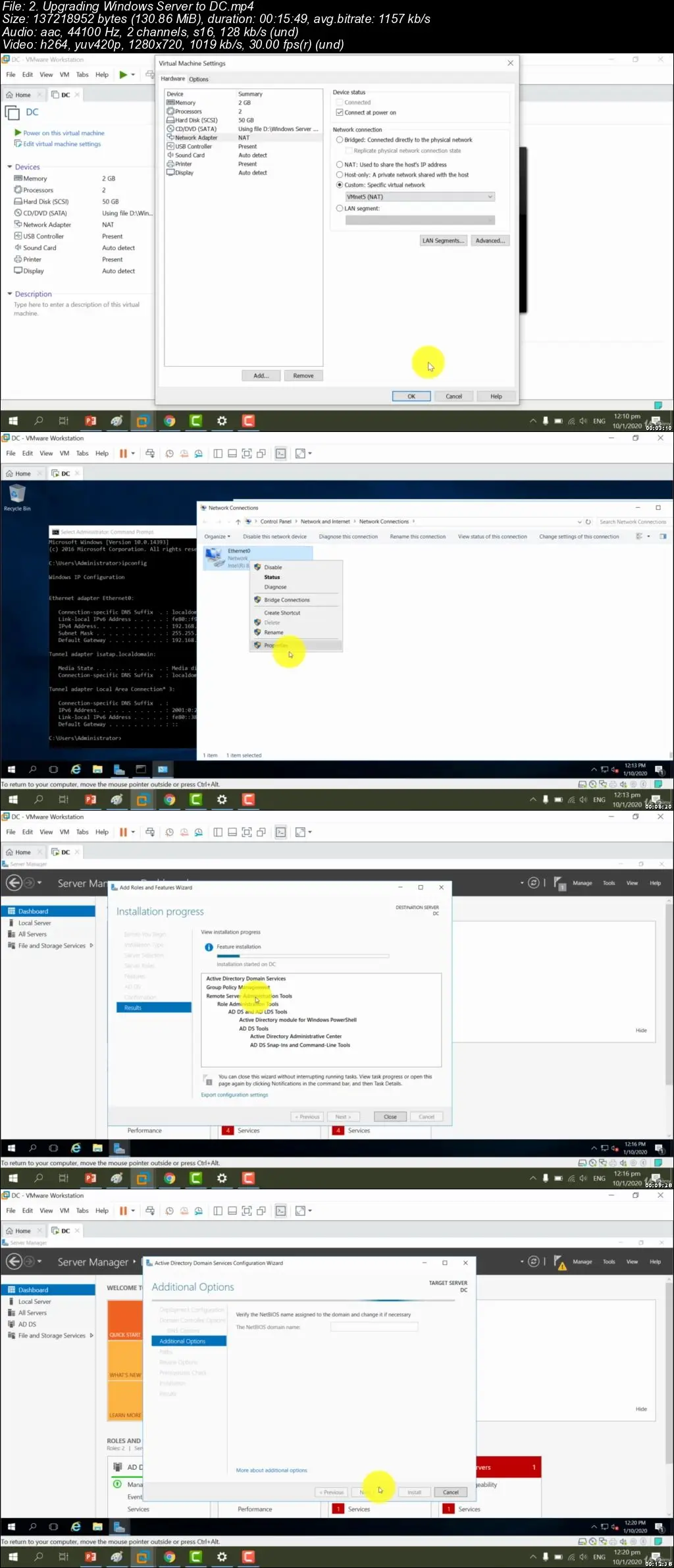This screenshot has height=1568, width=674.
Task: Select the Bridged network connection radio button
Action: pos(340,140)
